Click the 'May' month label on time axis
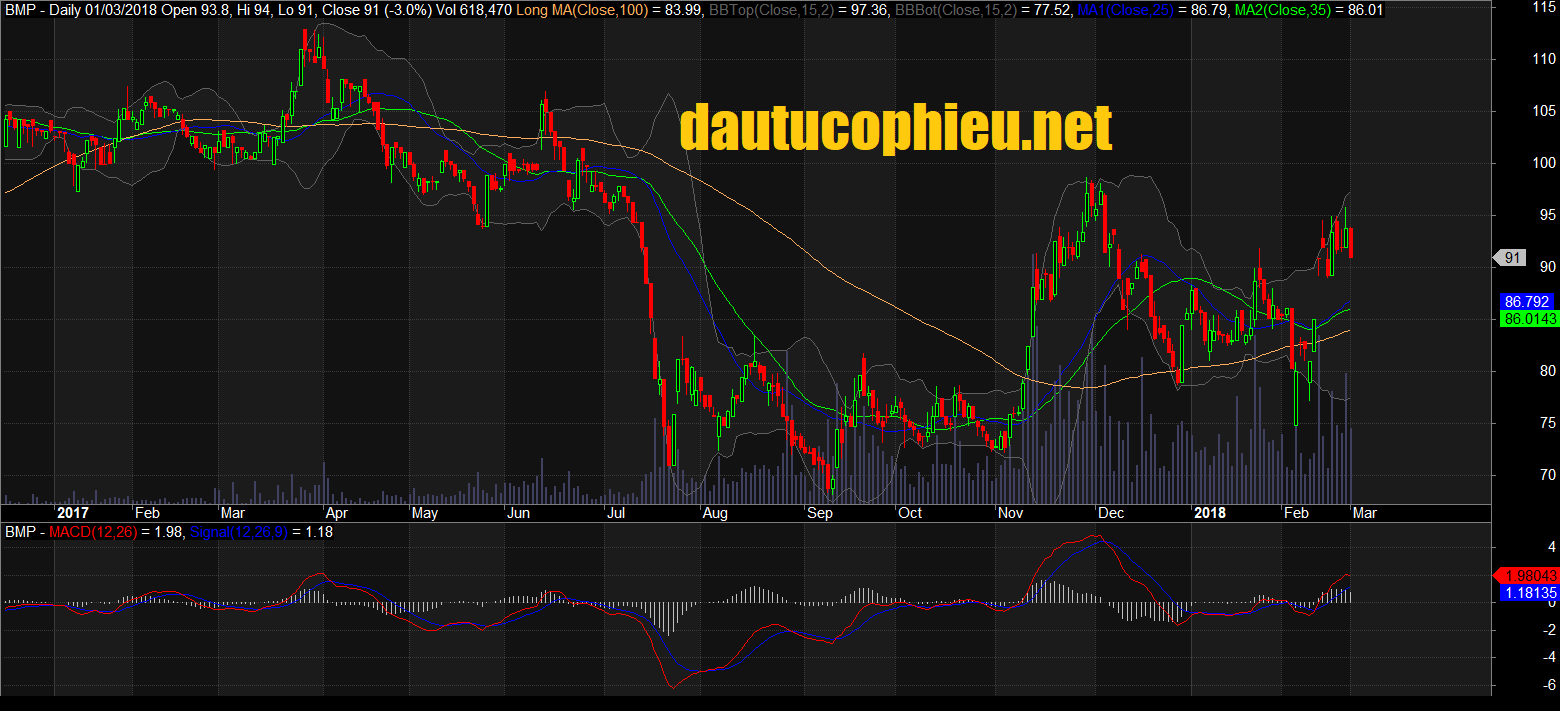 [425, 513]
